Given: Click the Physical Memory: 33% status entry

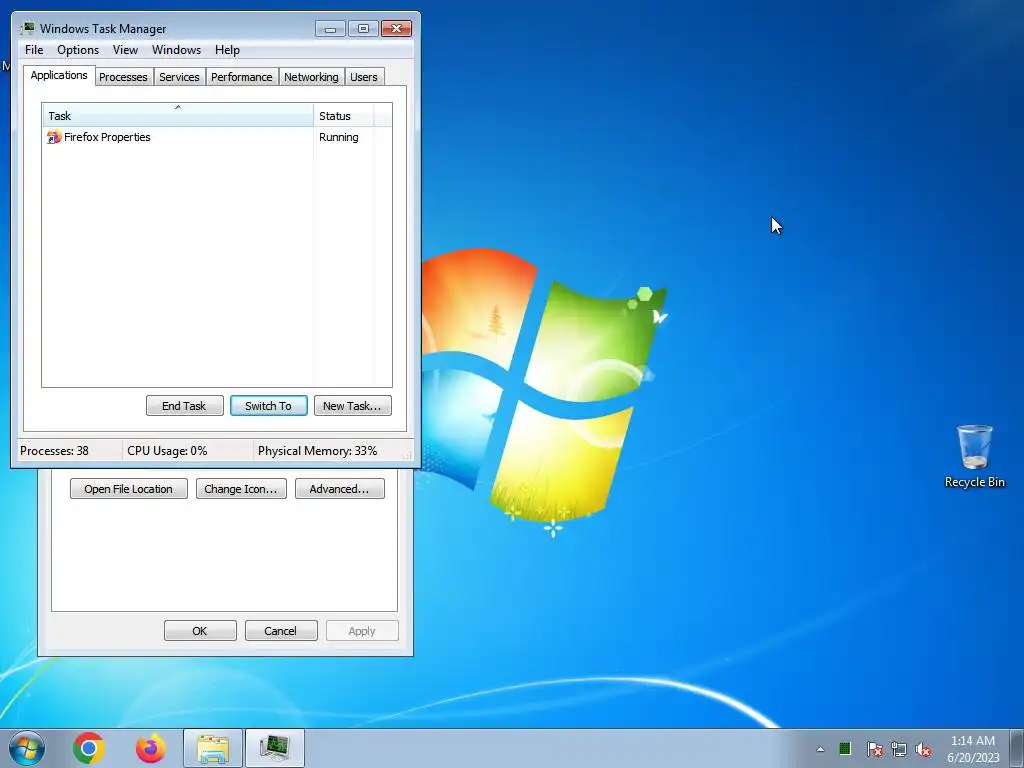Looking at the screenshot, I should (317, 451).
